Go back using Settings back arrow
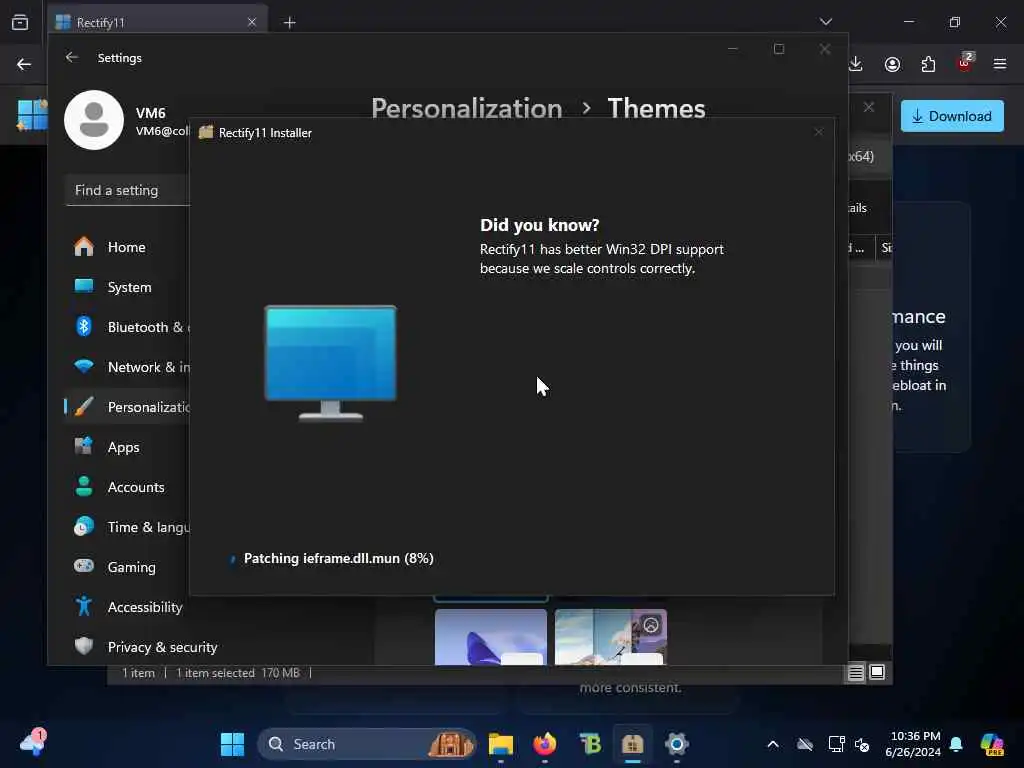This screenshot has height=768, width=1024. point(72,57)
